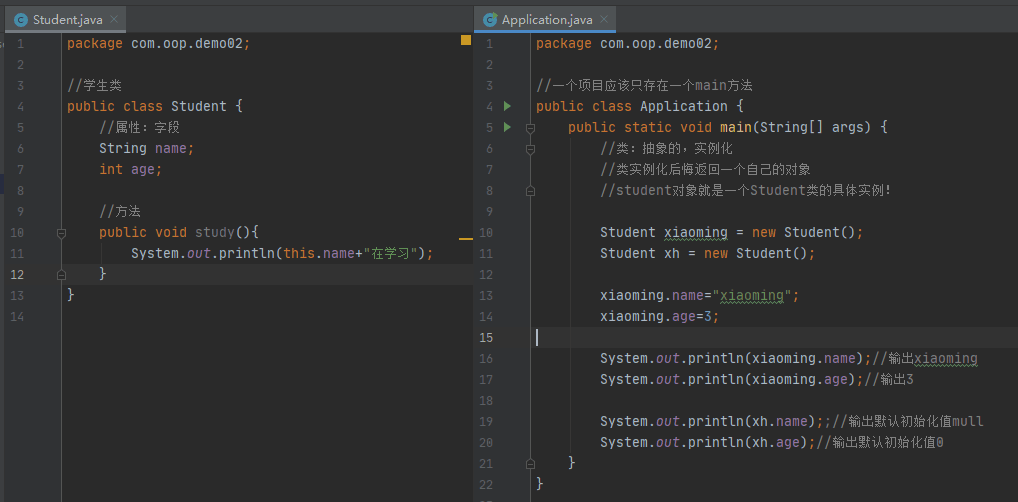
Task: Close the Application.java editor tab
Action: 607,20
